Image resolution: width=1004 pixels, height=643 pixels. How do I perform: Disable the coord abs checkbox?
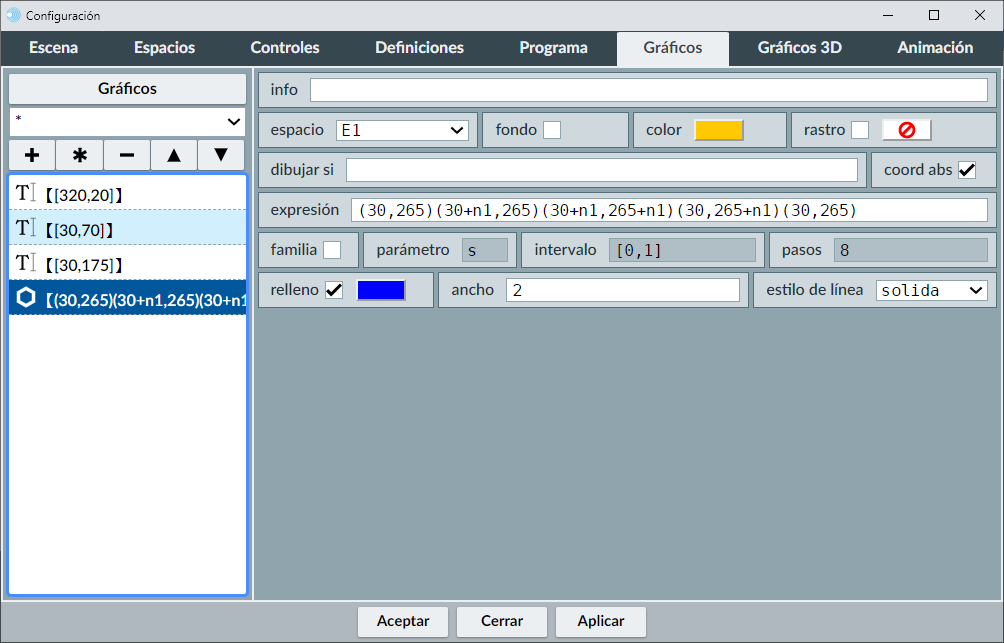(x=967, y=170)
